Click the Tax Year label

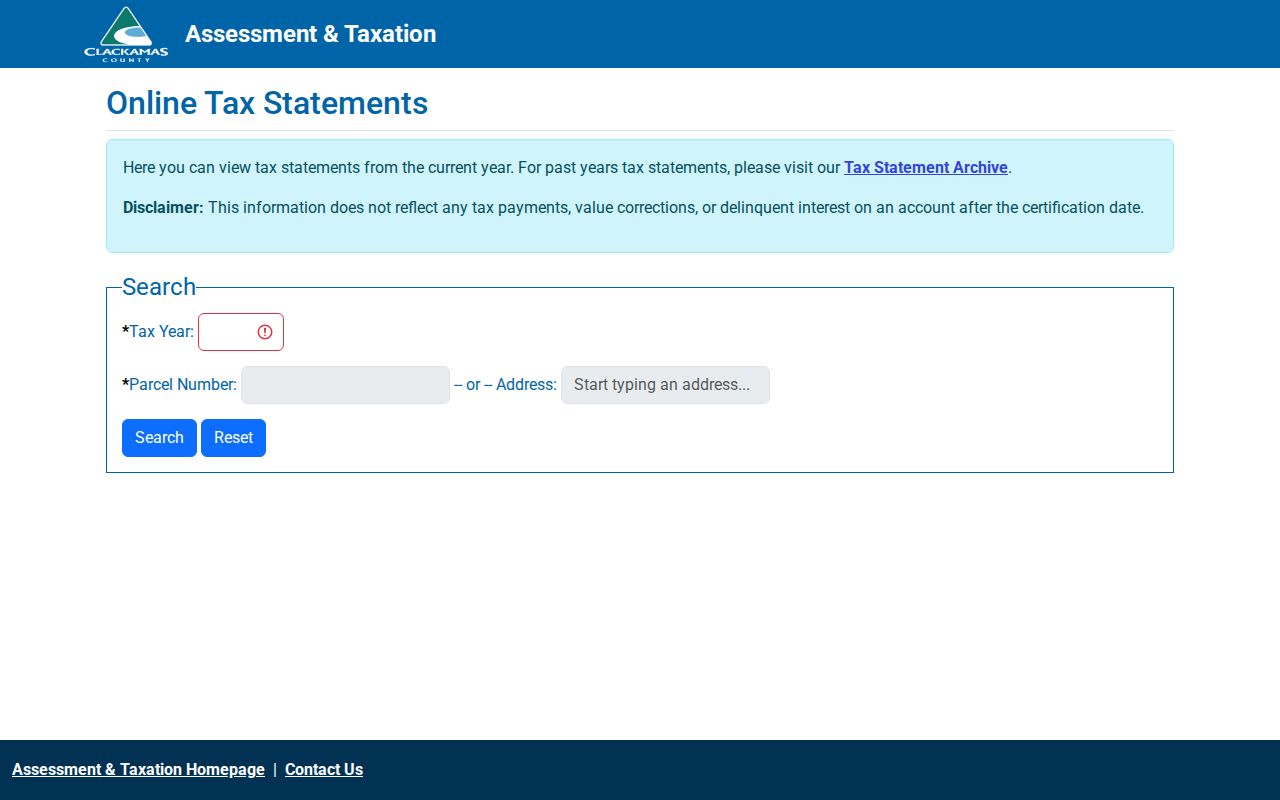point(158,332)
